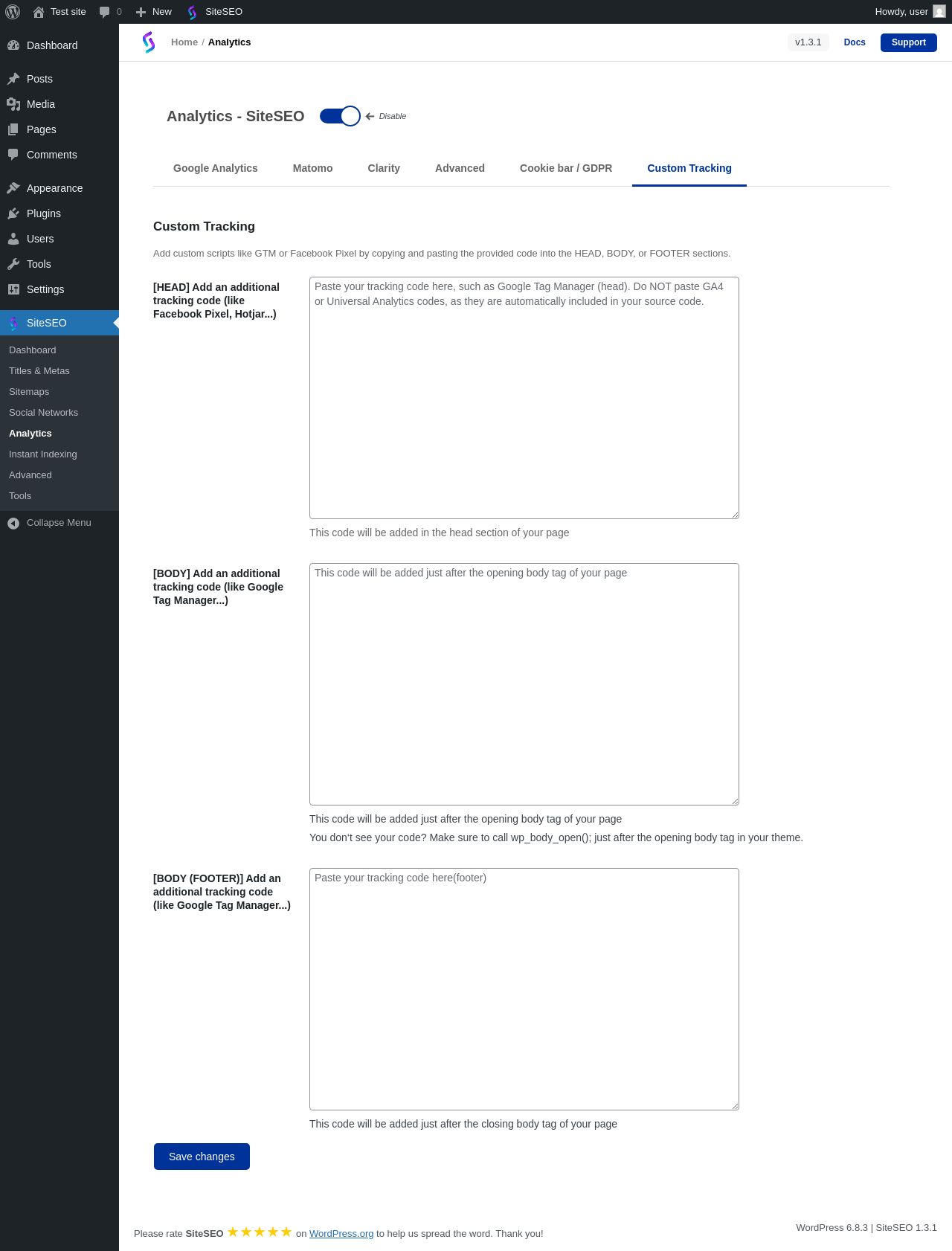Click the Comments speech bubble sidebar icon

pos(13,155)
